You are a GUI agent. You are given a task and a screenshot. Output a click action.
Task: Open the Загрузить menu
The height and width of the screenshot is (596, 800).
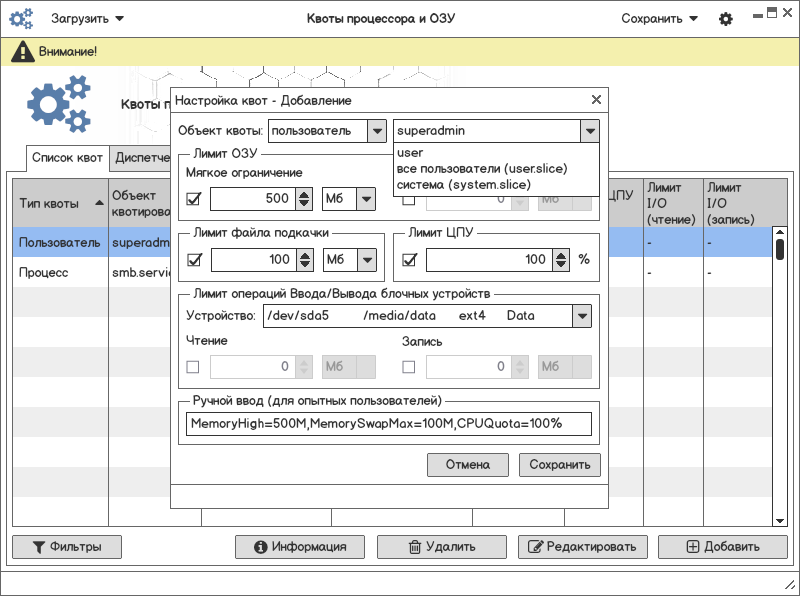point(88,18)
